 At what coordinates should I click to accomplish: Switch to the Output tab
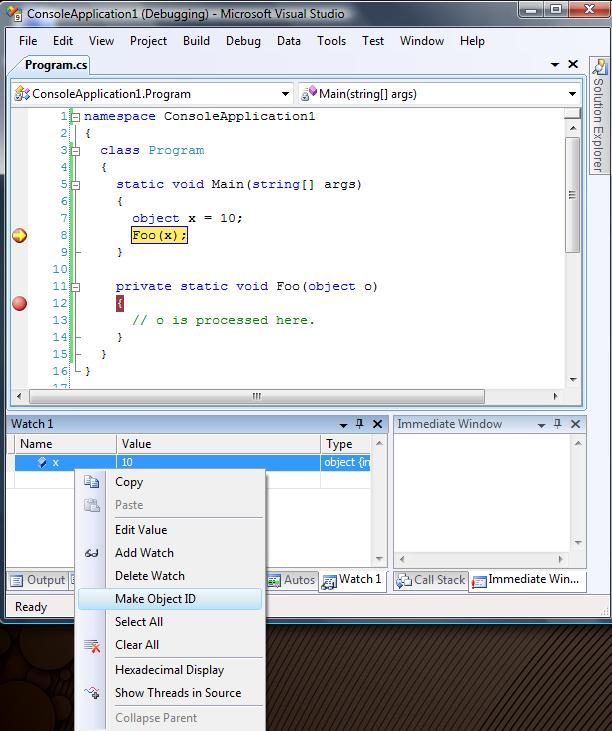coord(38,580)
